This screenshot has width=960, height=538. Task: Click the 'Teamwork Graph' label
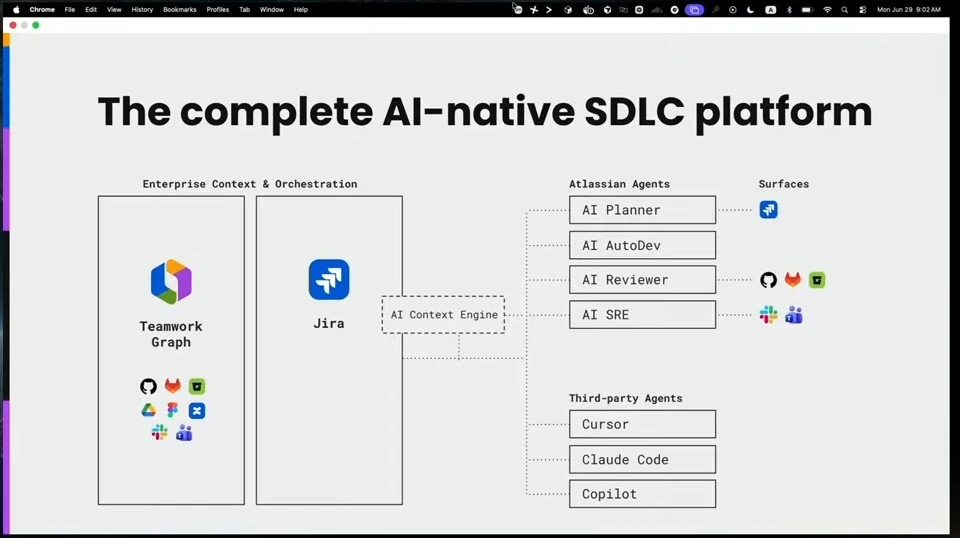171,334
